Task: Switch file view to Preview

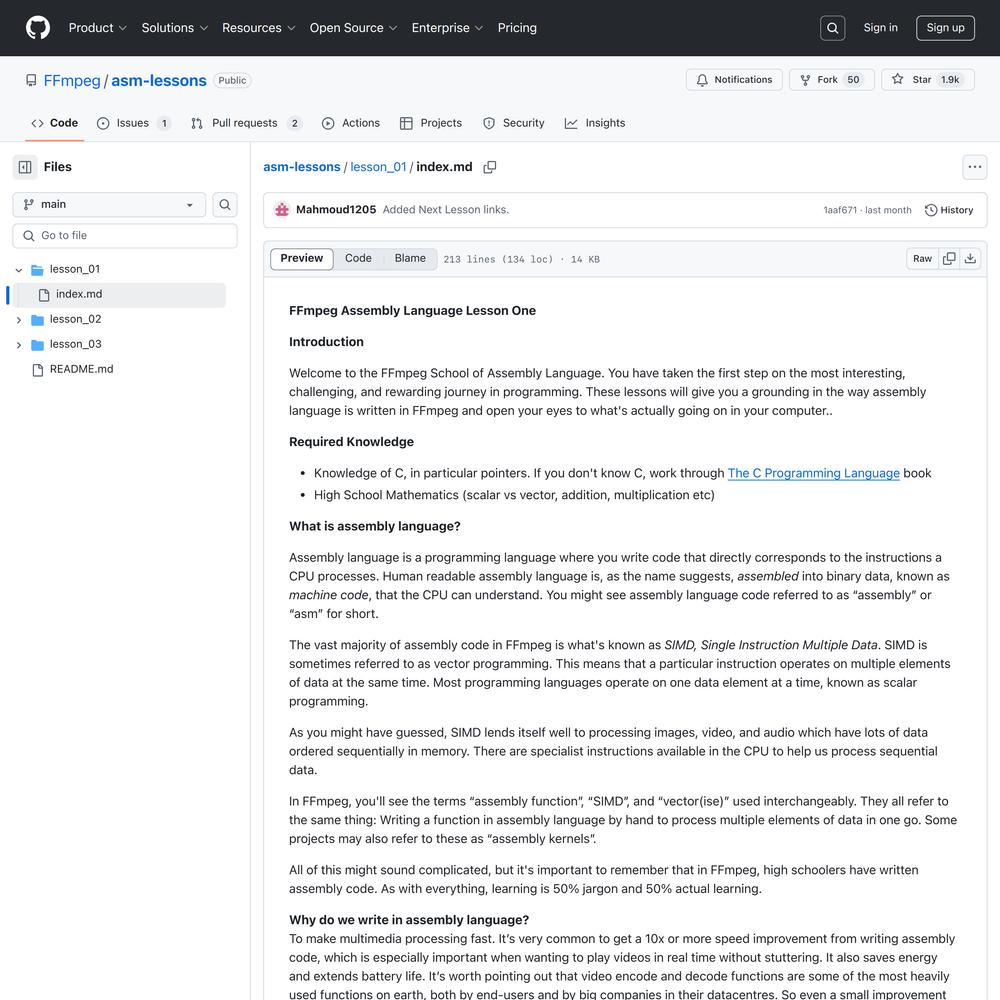Action: point(302,258)
